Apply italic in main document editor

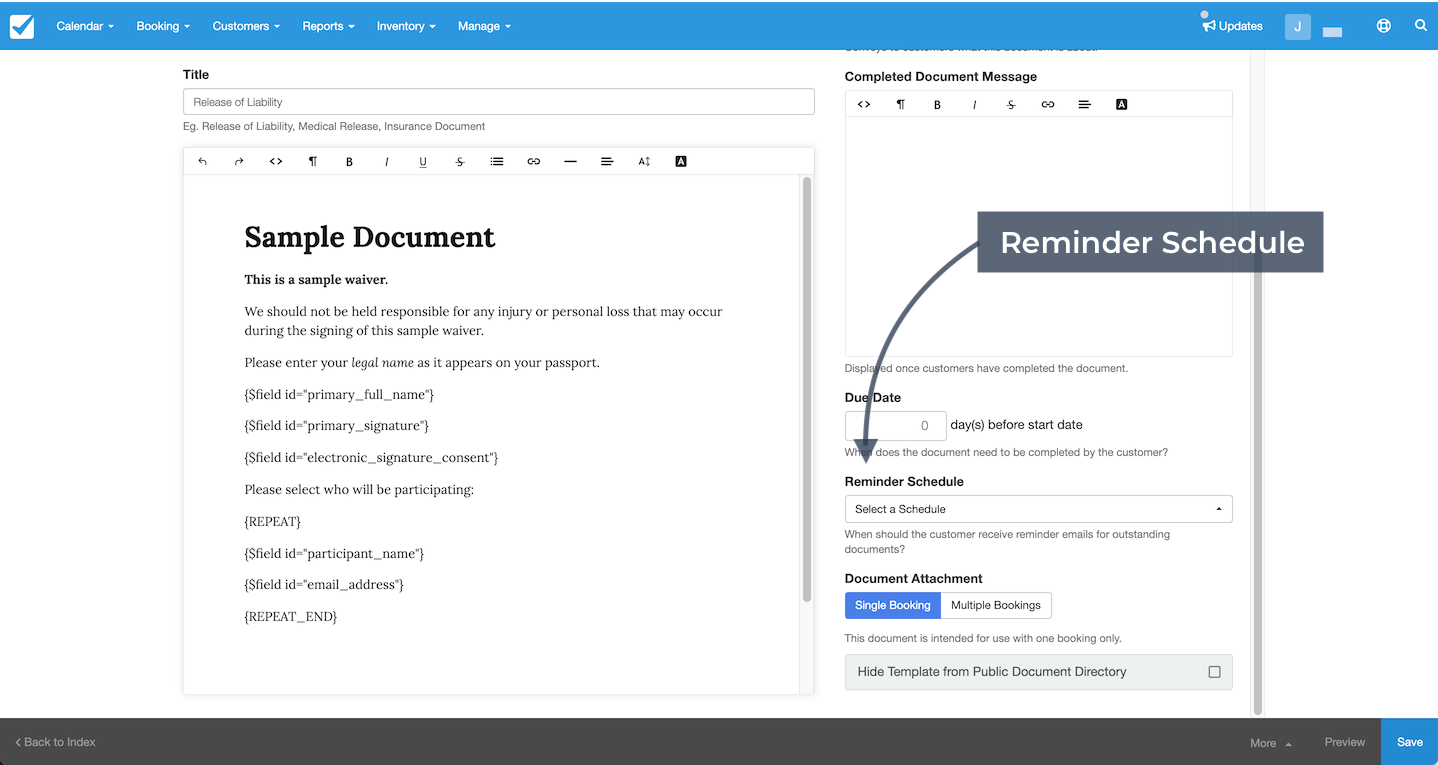386,161
